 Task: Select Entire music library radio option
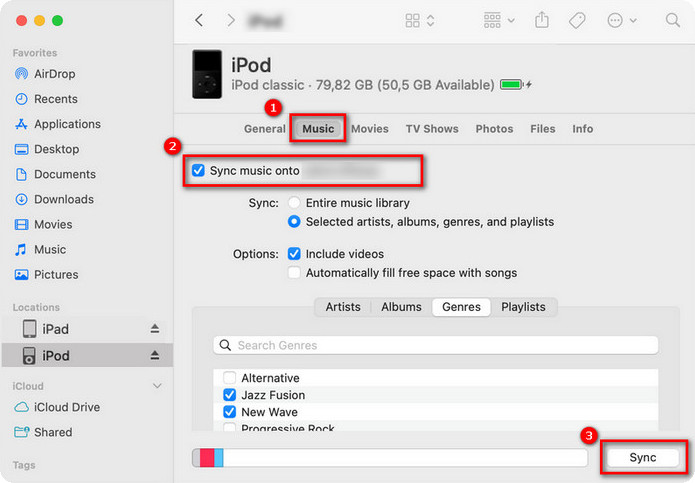(x=294, y=203)
